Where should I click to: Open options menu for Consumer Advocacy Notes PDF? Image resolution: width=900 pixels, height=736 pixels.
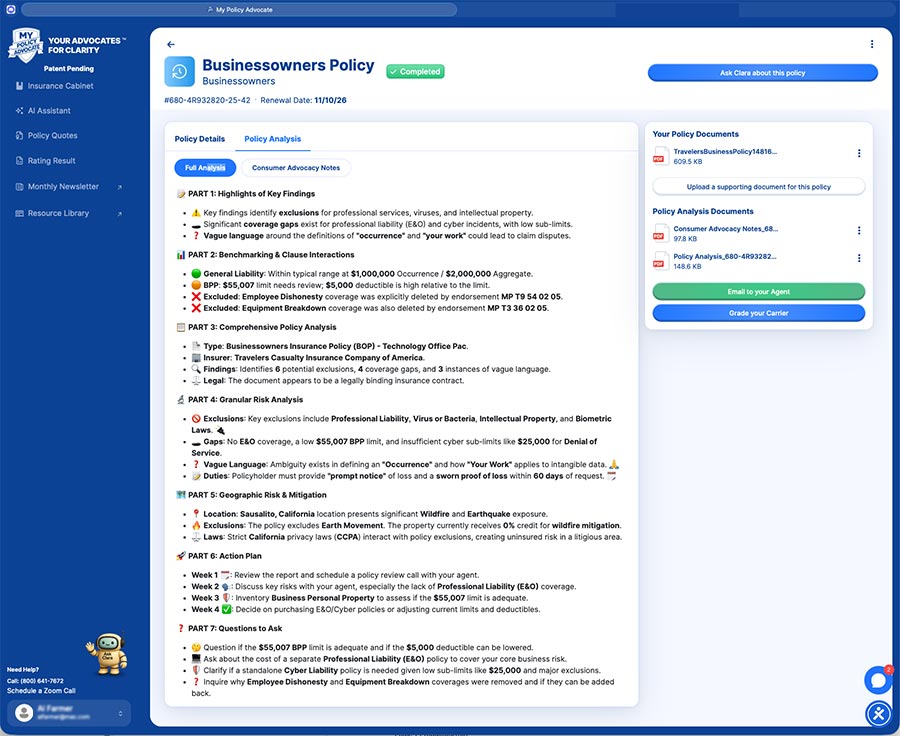tap(858, 231)
